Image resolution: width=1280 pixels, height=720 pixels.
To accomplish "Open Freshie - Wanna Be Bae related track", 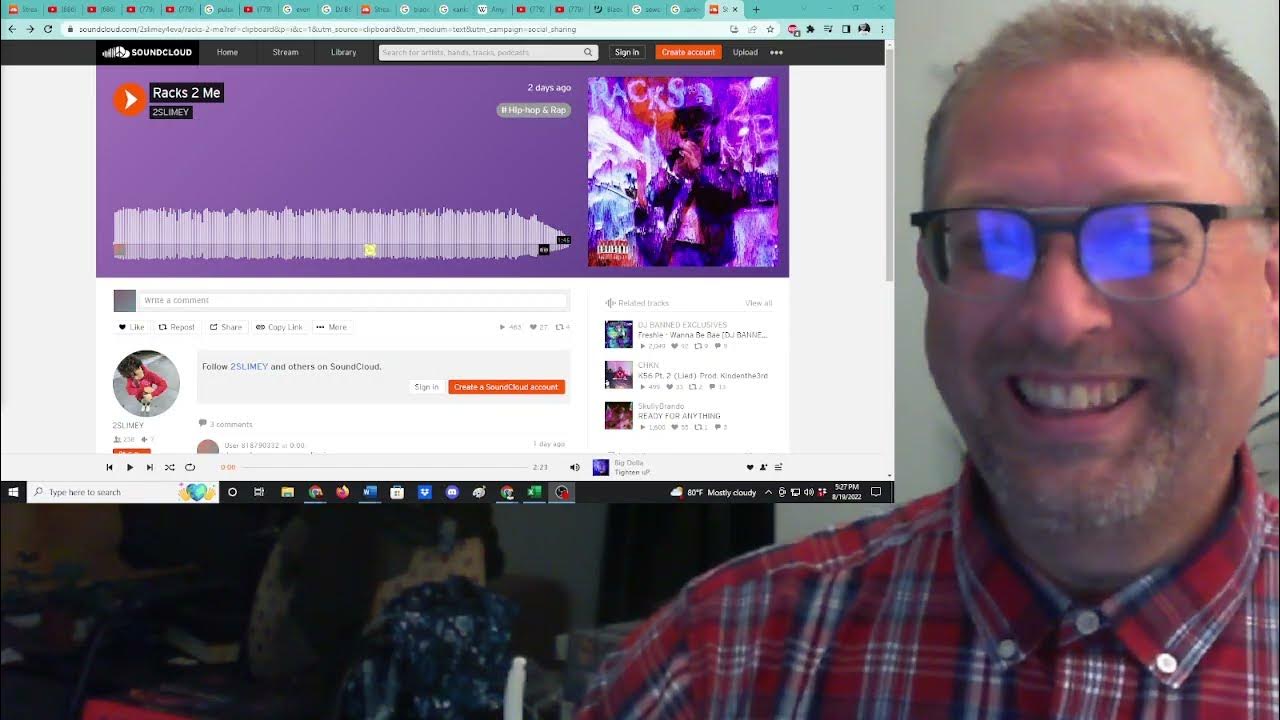I will [702, 335].
